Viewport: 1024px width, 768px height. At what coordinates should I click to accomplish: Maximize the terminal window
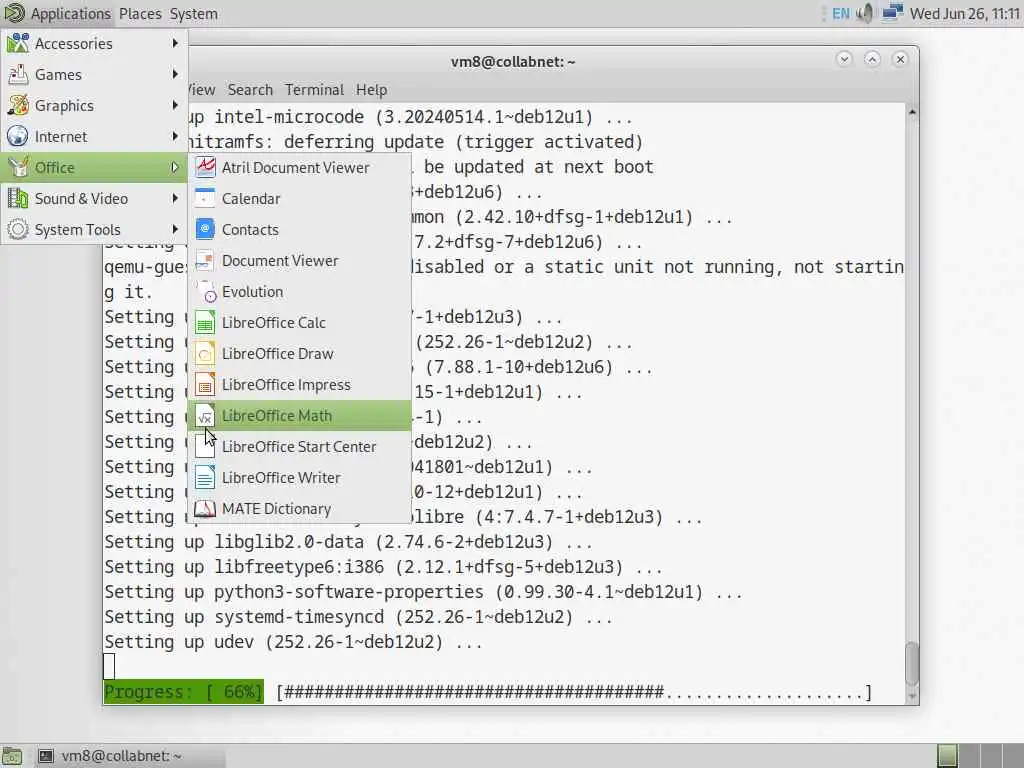pyautogui.click(x=872, y=59)
